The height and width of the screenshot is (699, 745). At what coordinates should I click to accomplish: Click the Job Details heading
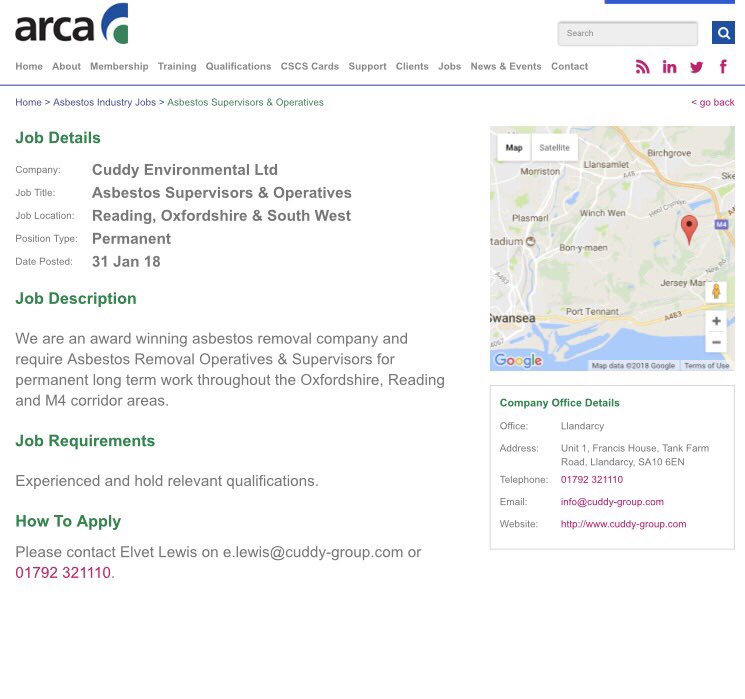click(x=58, y=138)
